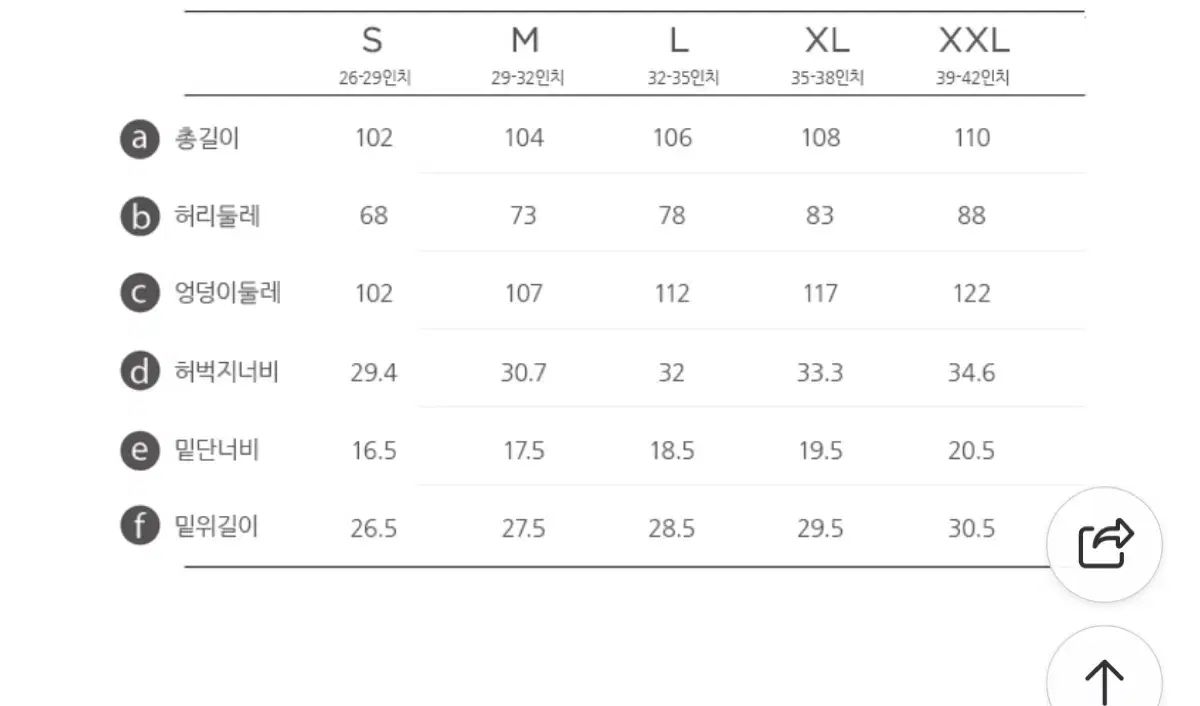Screen dimensions: 1200x706
Task: Click the M size column header
Action: pos(525,41)
